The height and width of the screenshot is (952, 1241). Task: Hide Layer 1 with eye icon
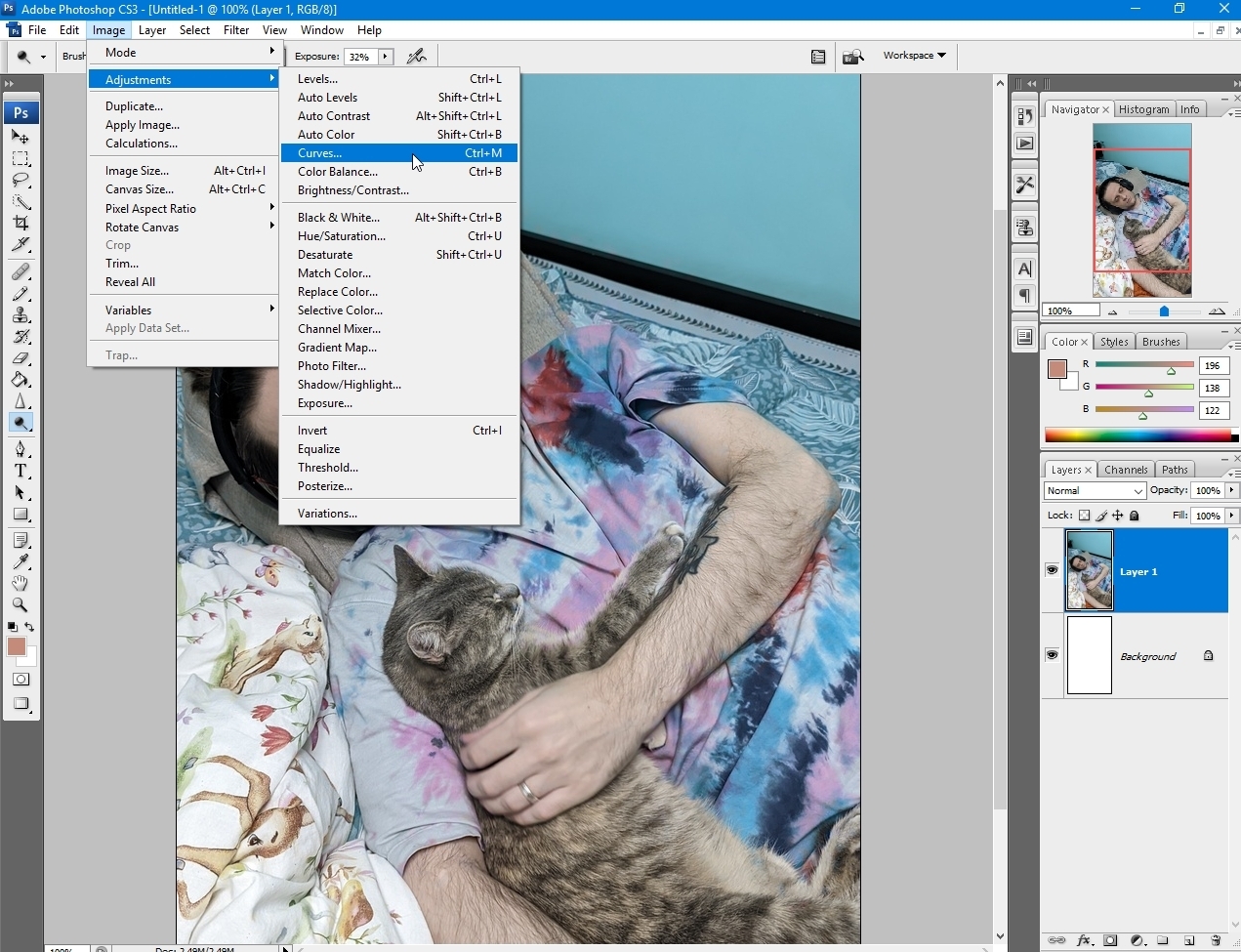(x=1052, y=570)
